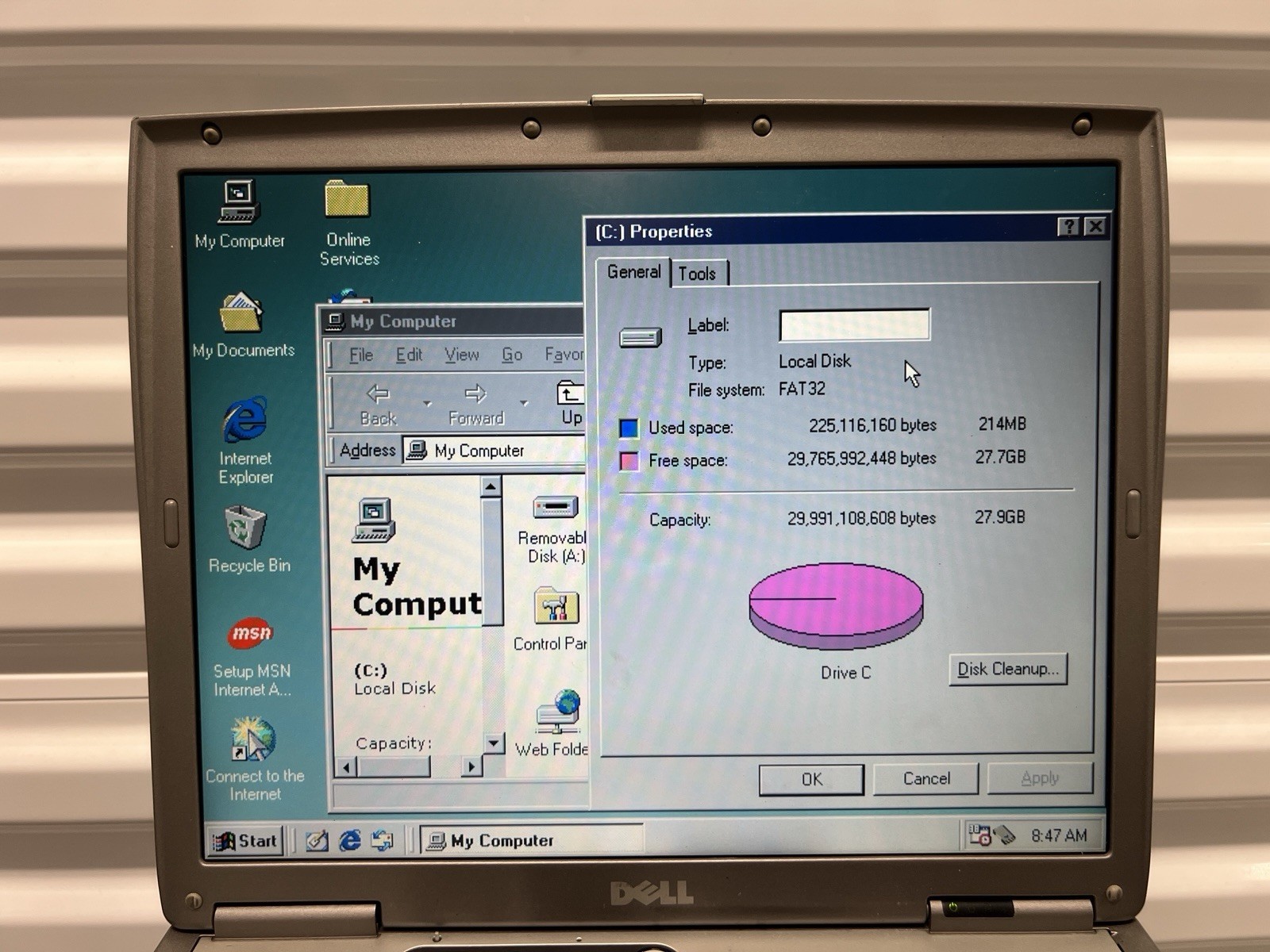Click the Forward toolbar button
The width and height of the screenshot is (1270, 952).
pyautogui.click(x=475, y=405)
